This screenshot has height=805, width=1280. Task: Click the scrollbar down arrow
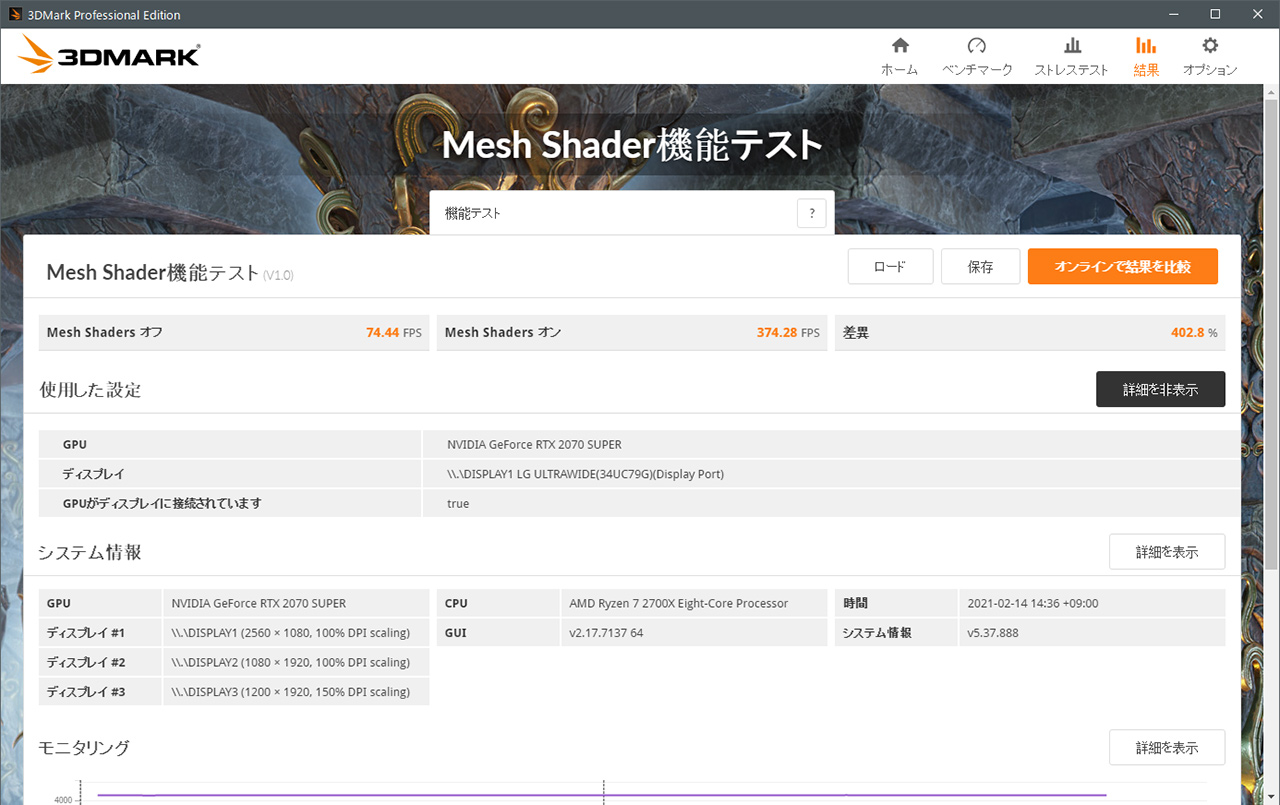click(x=1271, y=797)
